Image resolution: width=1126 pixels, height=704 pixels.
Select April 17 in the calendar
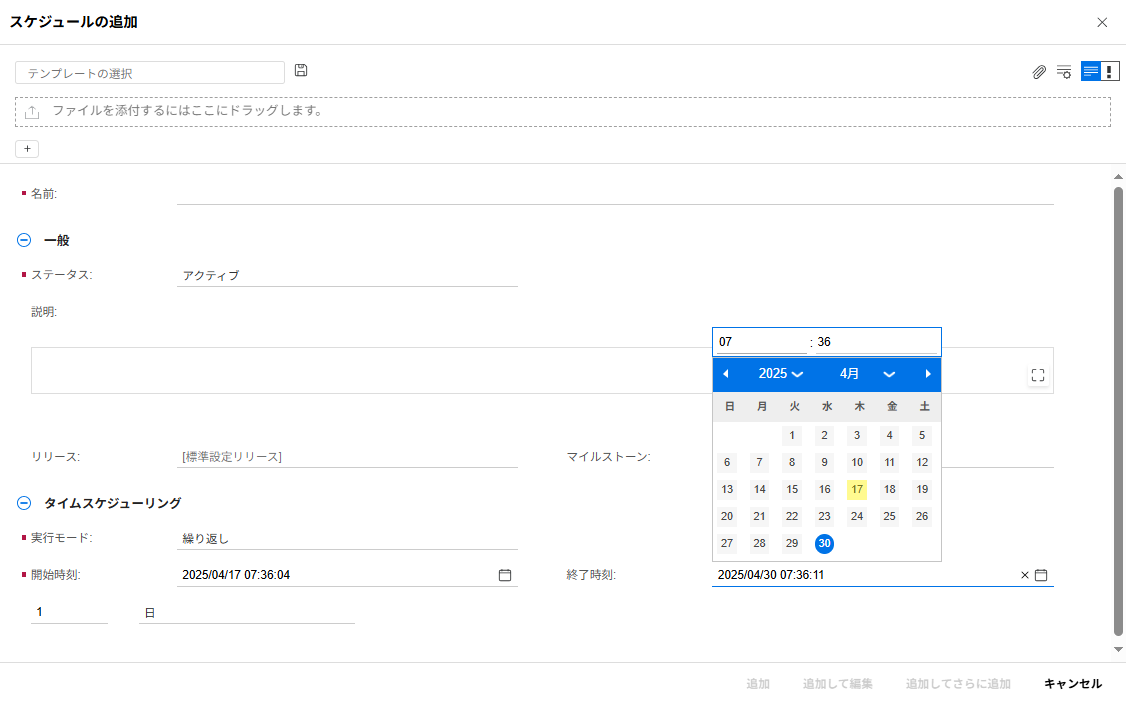click(857, 489)
